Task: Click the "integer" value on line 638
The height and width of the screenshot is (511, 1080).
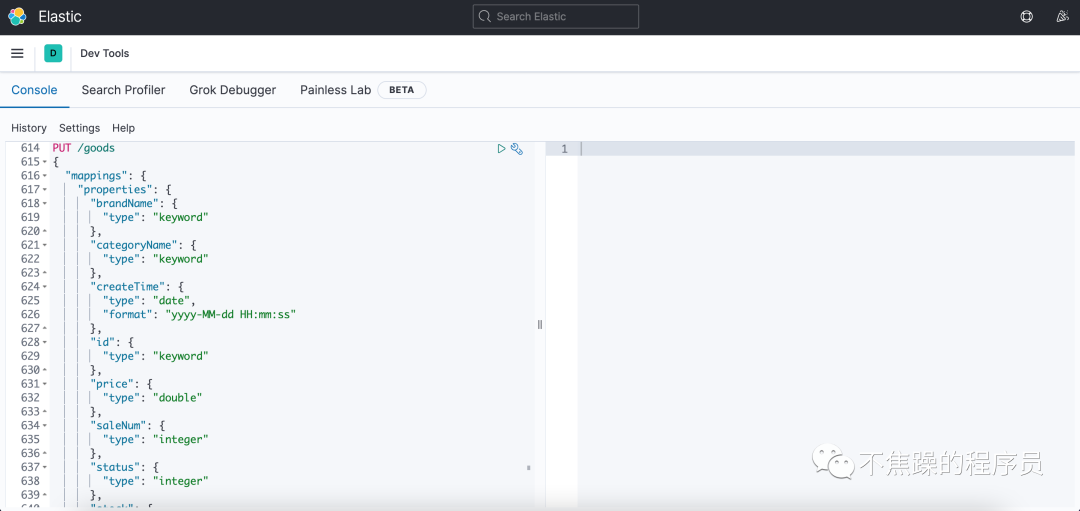Action: tap(181, 481)
